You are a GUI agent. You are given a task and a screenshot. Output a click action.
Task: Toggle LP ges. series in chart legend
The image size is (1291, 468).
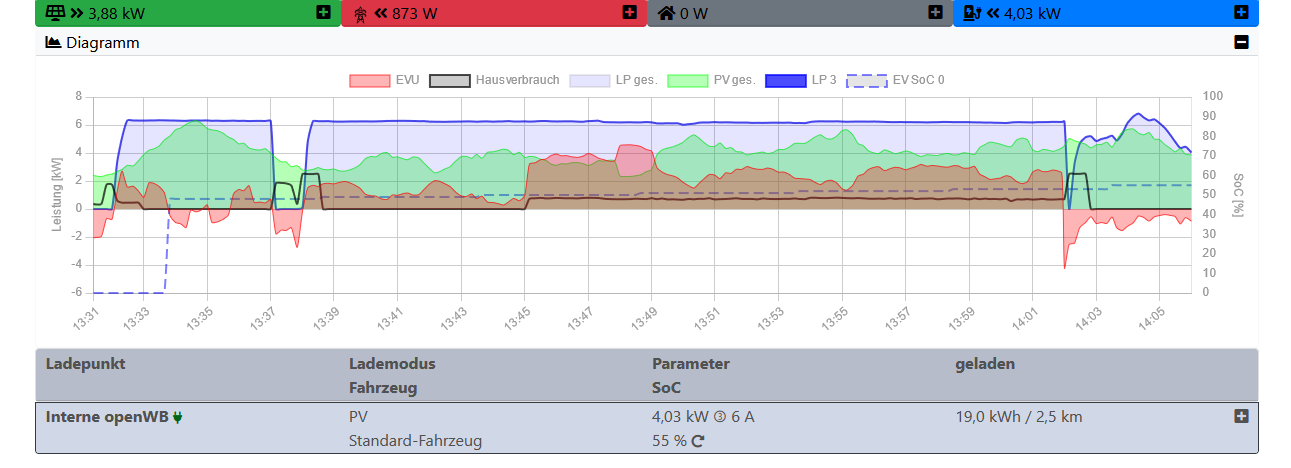pos(613,80)
